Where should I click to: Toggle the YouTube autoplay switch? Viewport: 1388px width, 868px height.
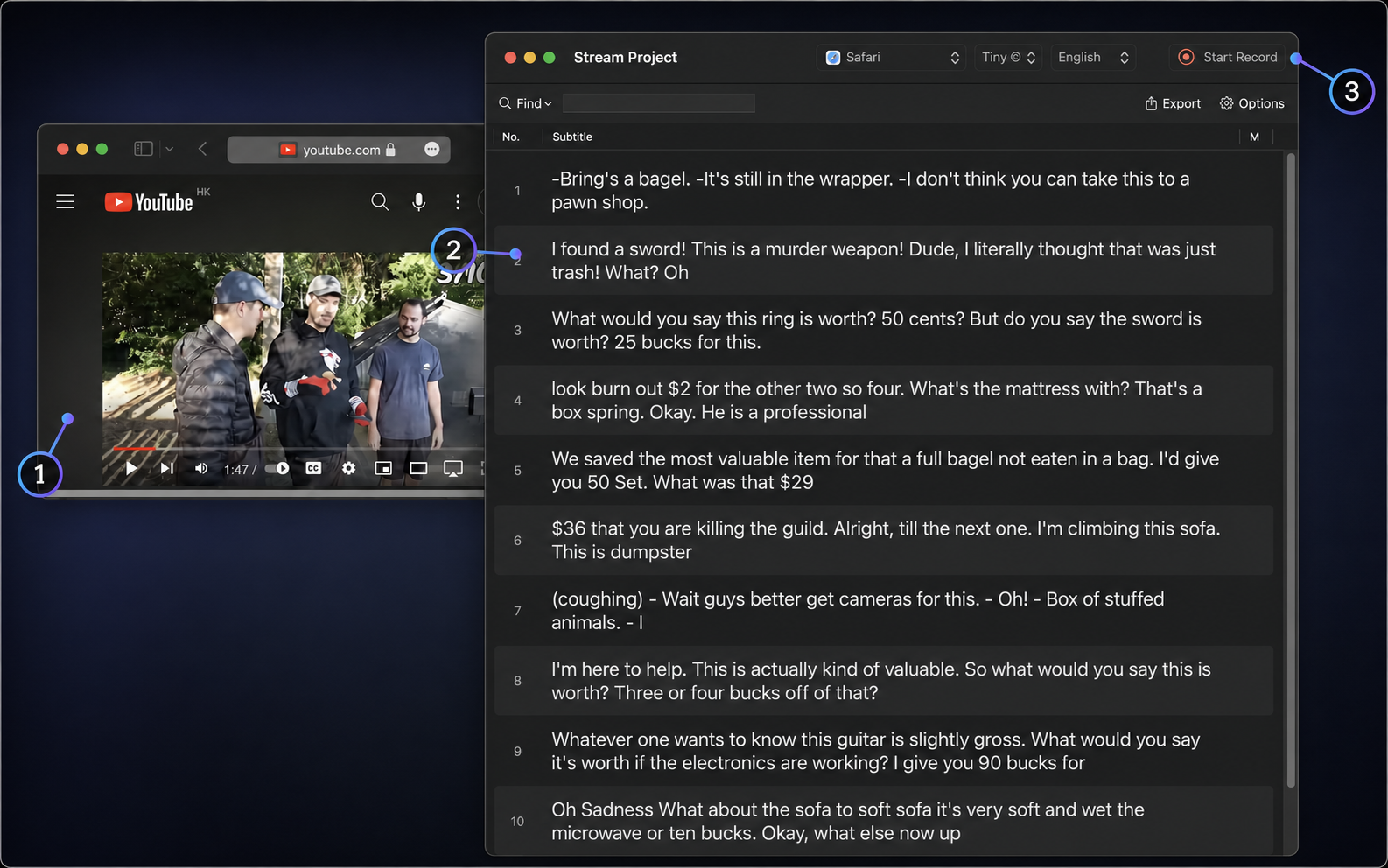277,468
